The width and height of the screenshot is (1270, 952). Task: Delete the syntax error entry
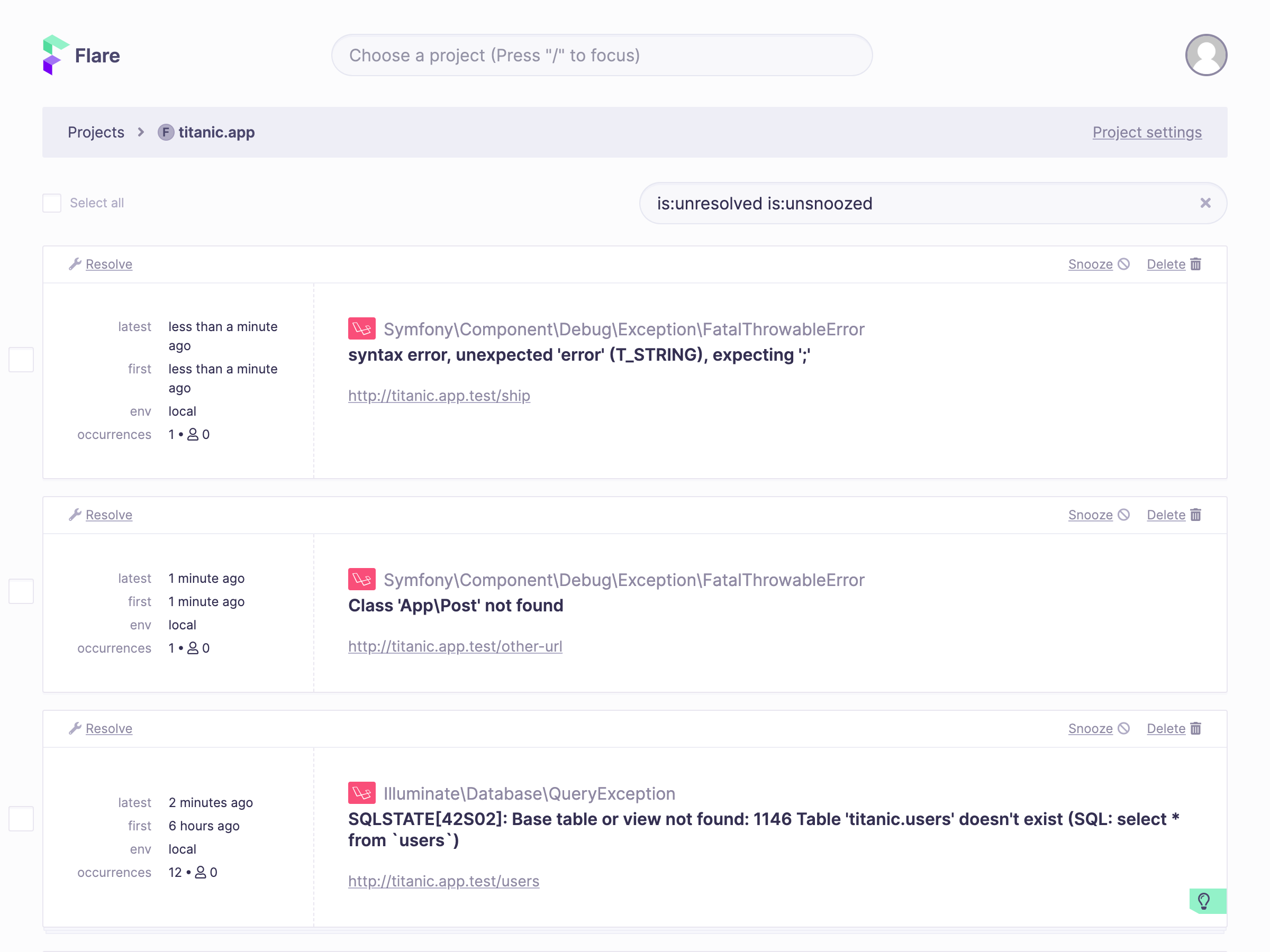pos(1166,264)
